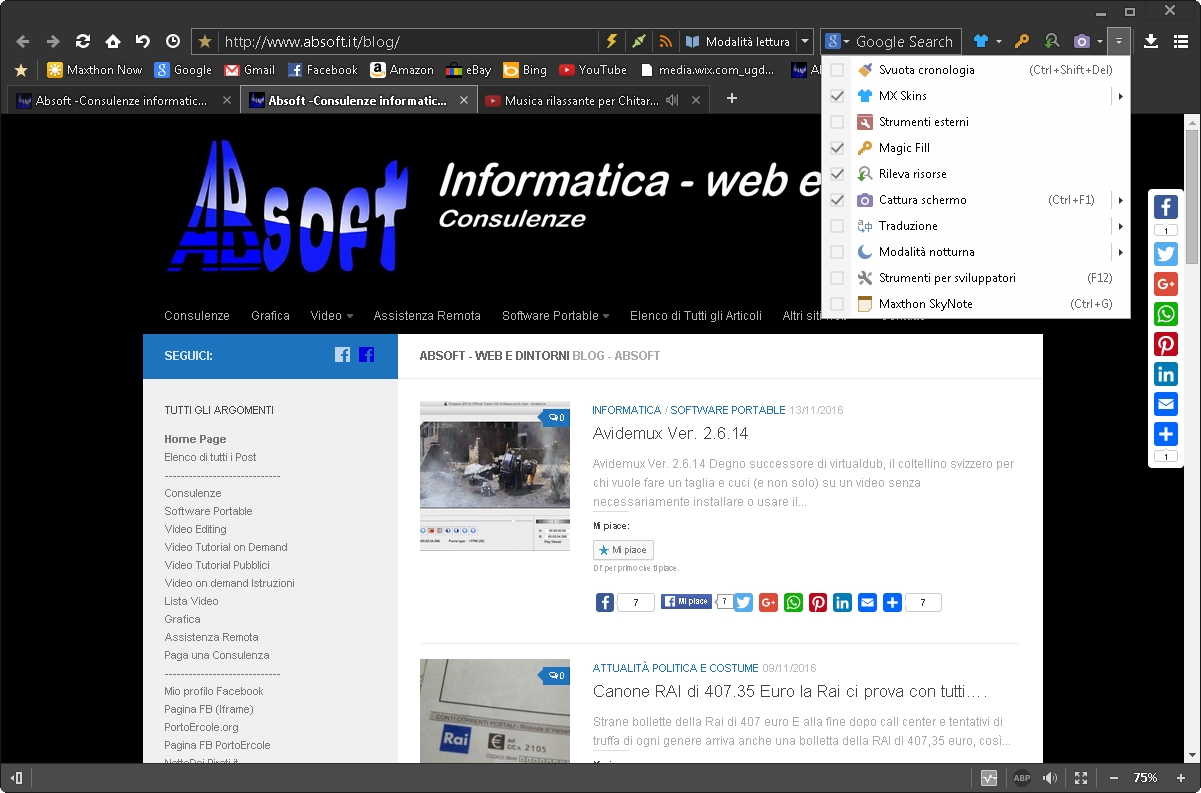Check the Modalità notturna checkbox

[x=837, y=252]
